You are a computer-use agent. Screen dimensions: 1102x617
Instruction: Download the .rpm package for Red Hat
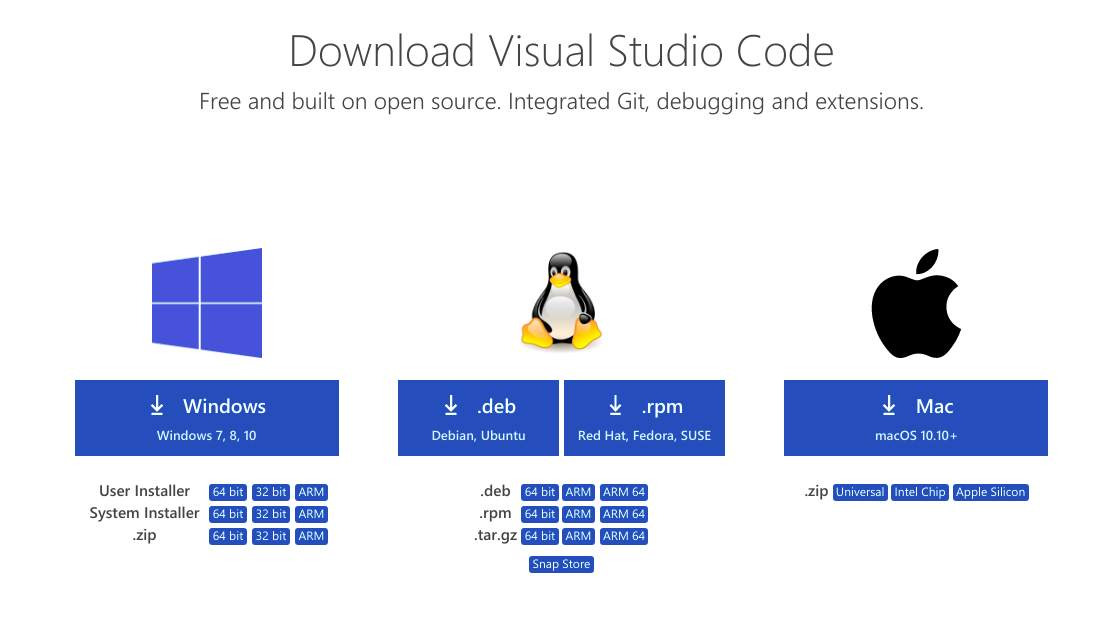(x=644, y=418)
